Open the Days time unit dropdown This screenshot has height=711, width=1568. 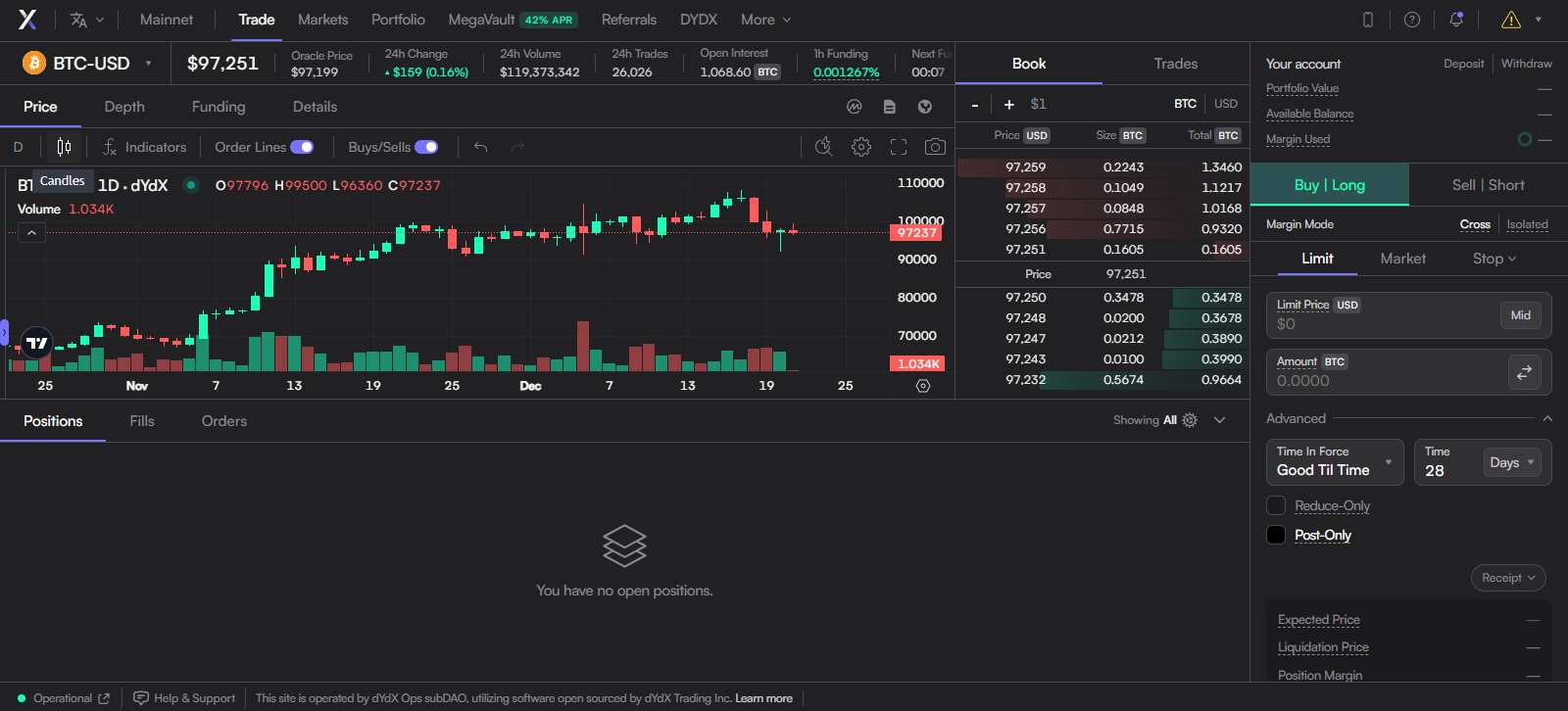pyautogui.click(x=1512, y=462)
